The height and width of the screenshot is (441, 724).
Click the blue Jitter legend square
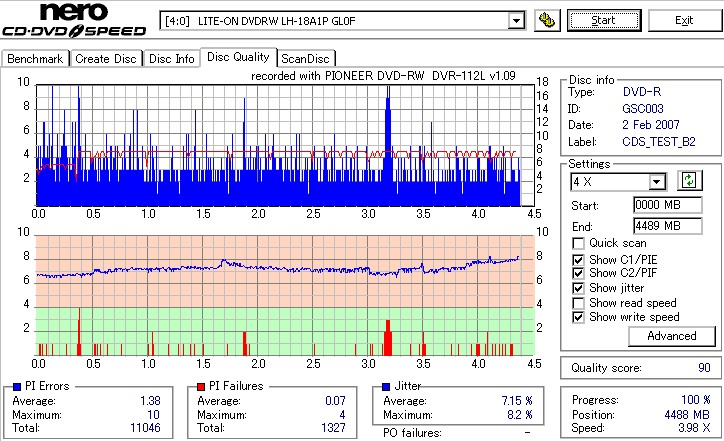[x=386, y=387]
